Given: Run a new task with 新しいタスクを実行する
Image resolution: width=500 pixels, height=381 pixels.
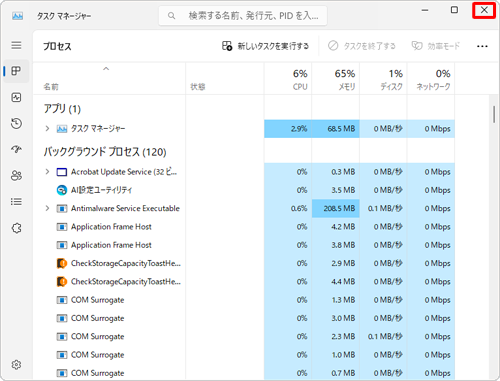Looking at the screenshot, I should [x=265, y=46].
